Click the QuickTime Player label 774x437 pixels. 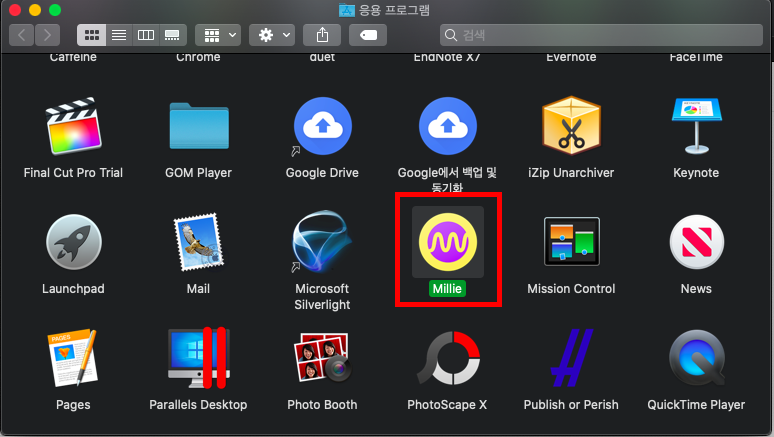click(x=696, y=405)
